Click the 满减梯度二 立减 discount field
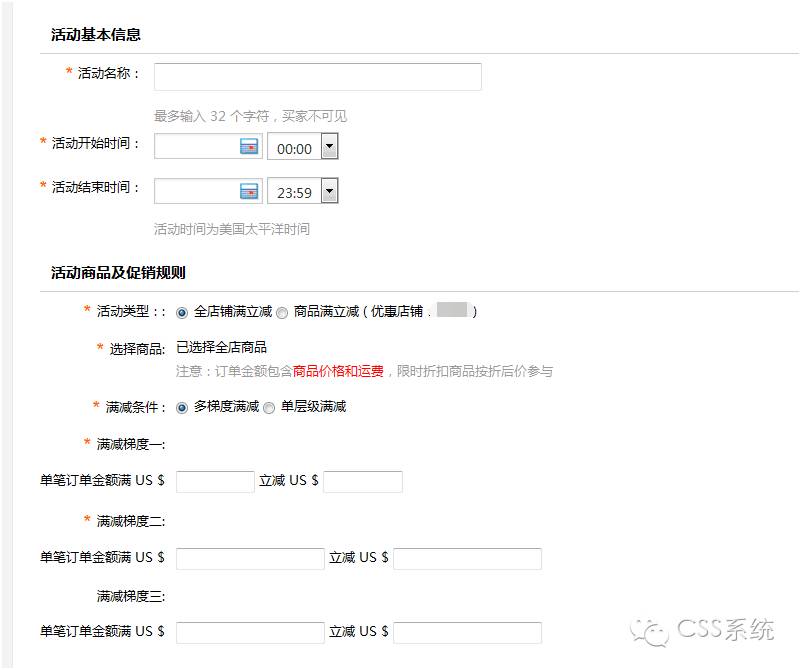The width and height of the screenshot is (801, 670). click(x=467, y=558)
